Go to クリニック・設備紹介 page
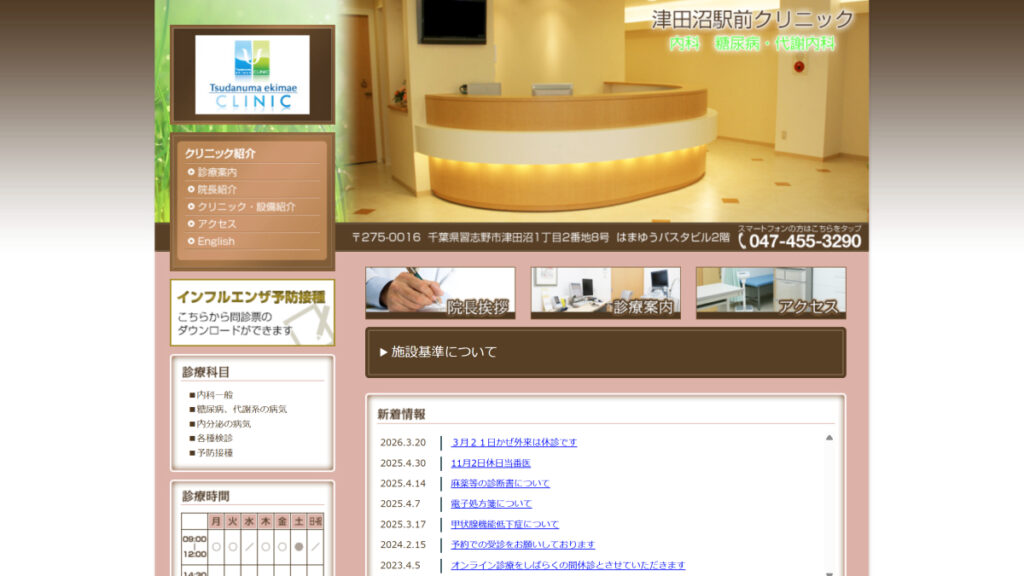This screenshot has height=576, width=1024. click(x=246, y=207)
